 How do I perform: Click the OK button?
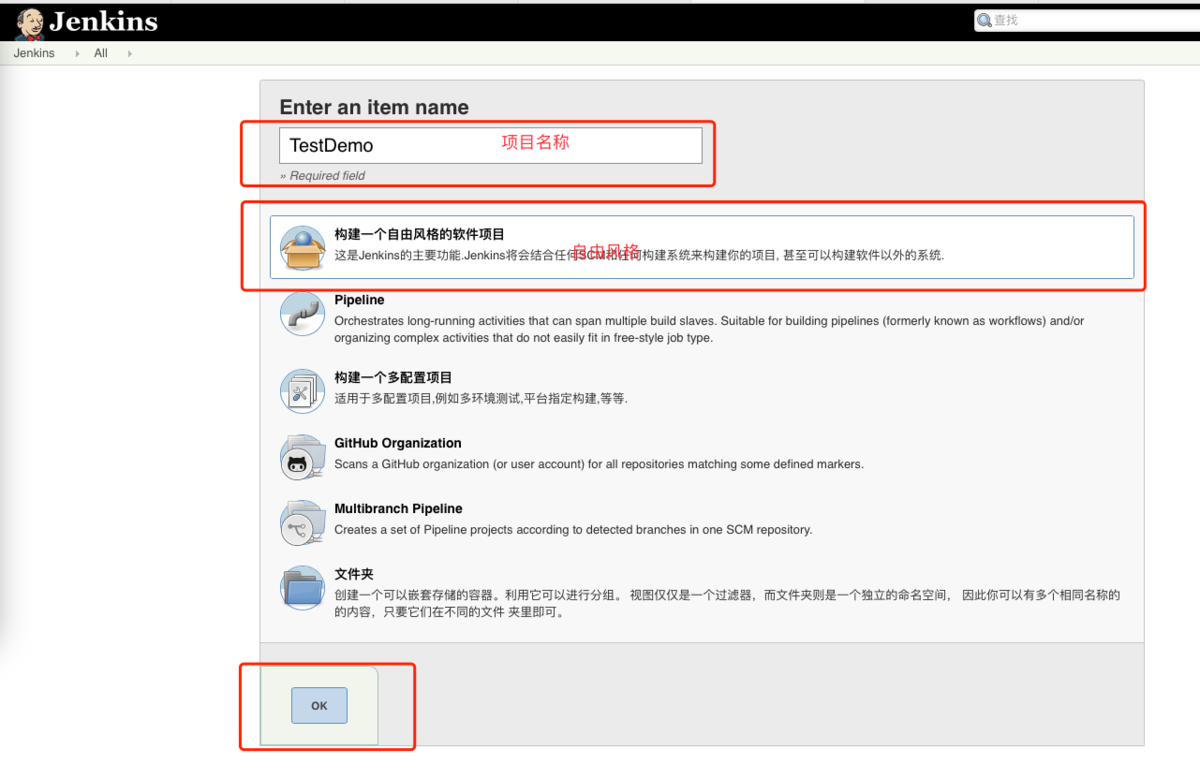pos(319,705)
